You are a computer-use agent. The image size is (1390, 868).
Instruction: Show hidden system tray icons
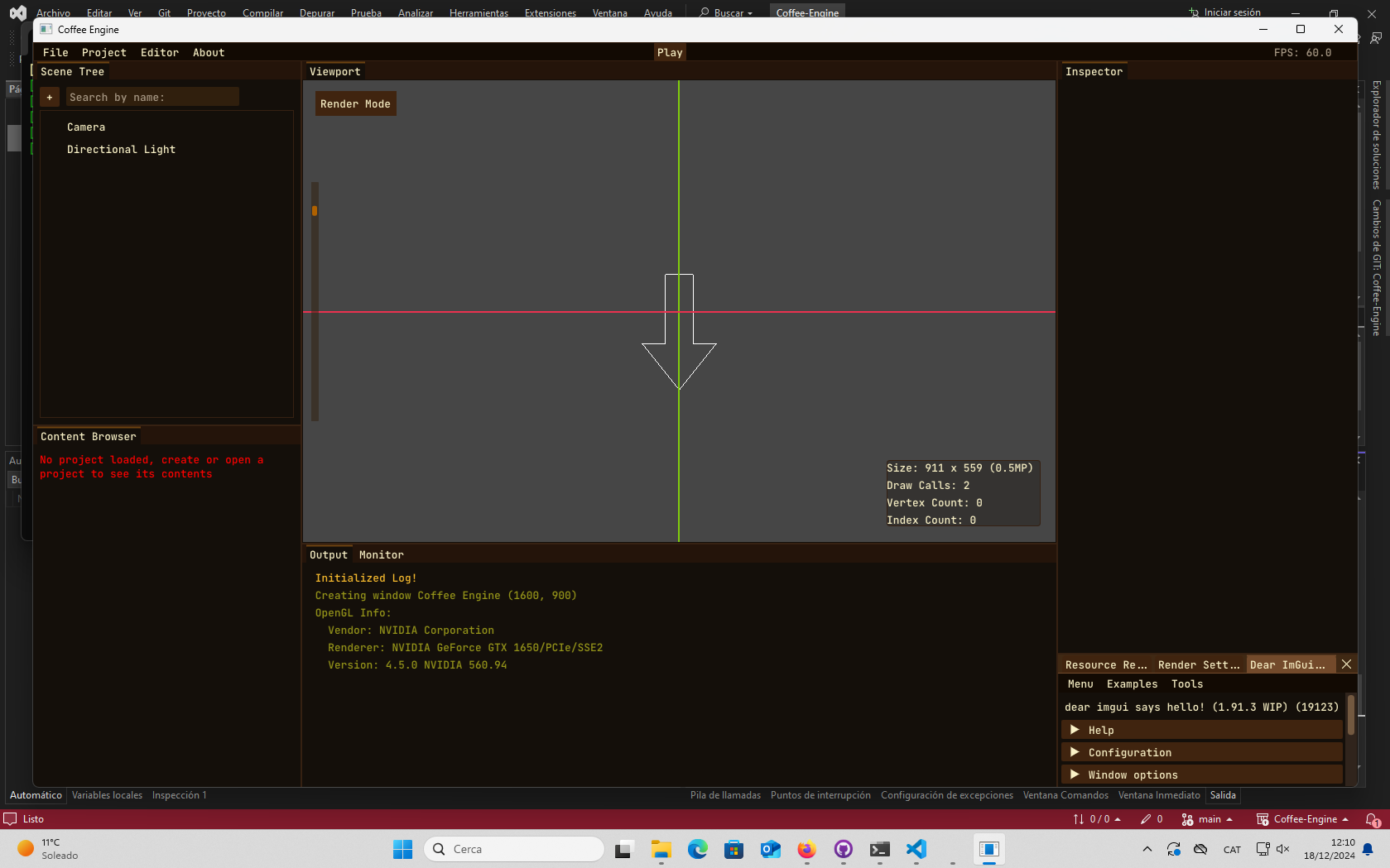click(x=1147, y=849)
